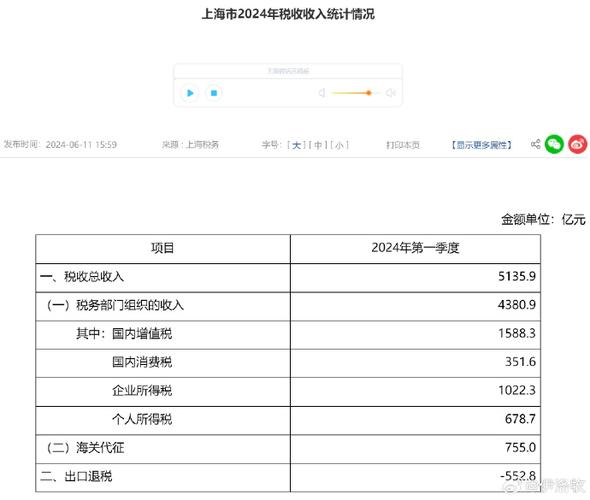Click the loud-volume speaker icon
Viewport: 590px width, 500px height.
click(x=391, y=93)
